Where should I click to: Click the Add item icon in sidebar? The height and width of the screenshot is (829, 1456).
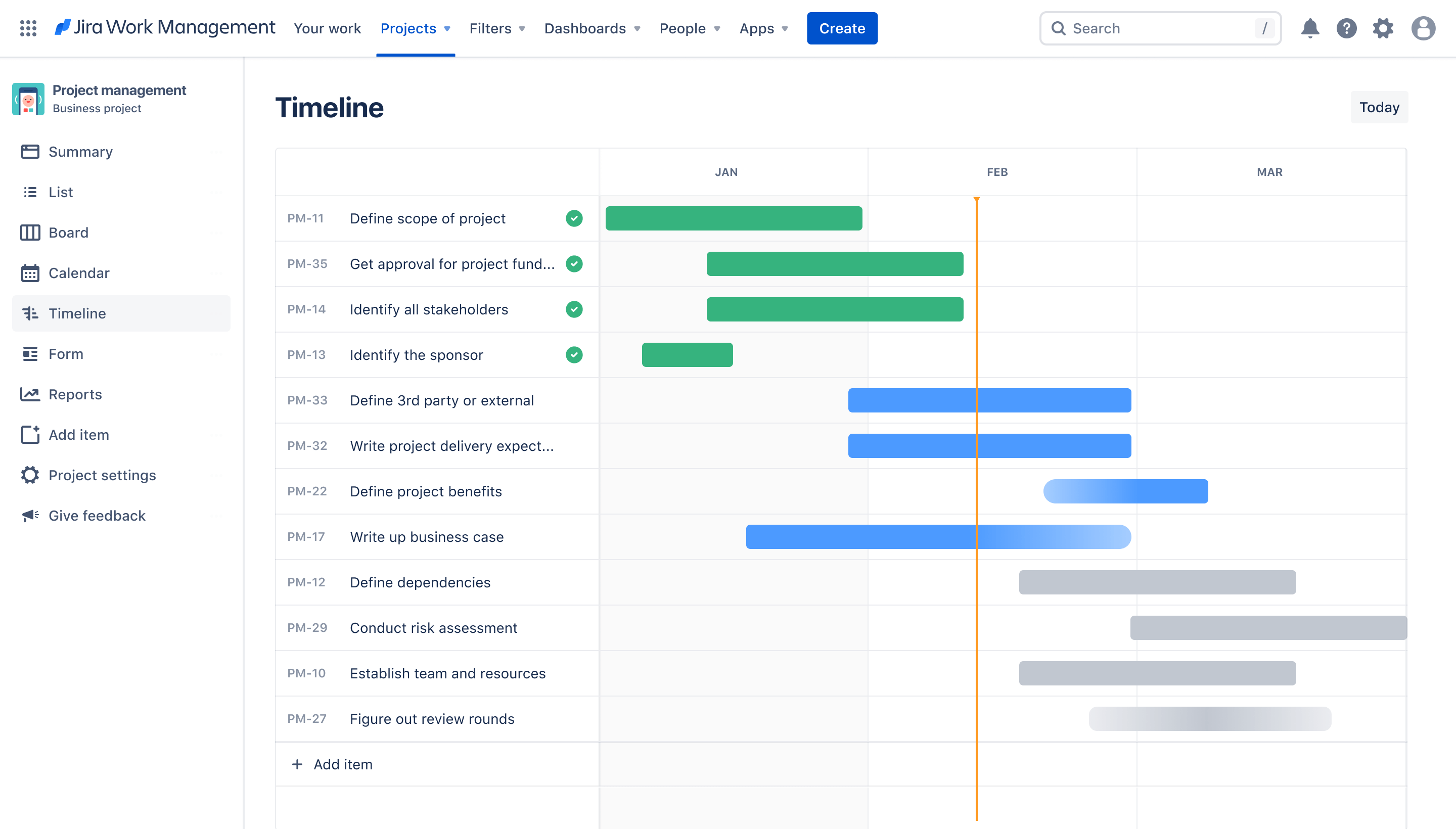pyautogui.click(x=30, y=434)
